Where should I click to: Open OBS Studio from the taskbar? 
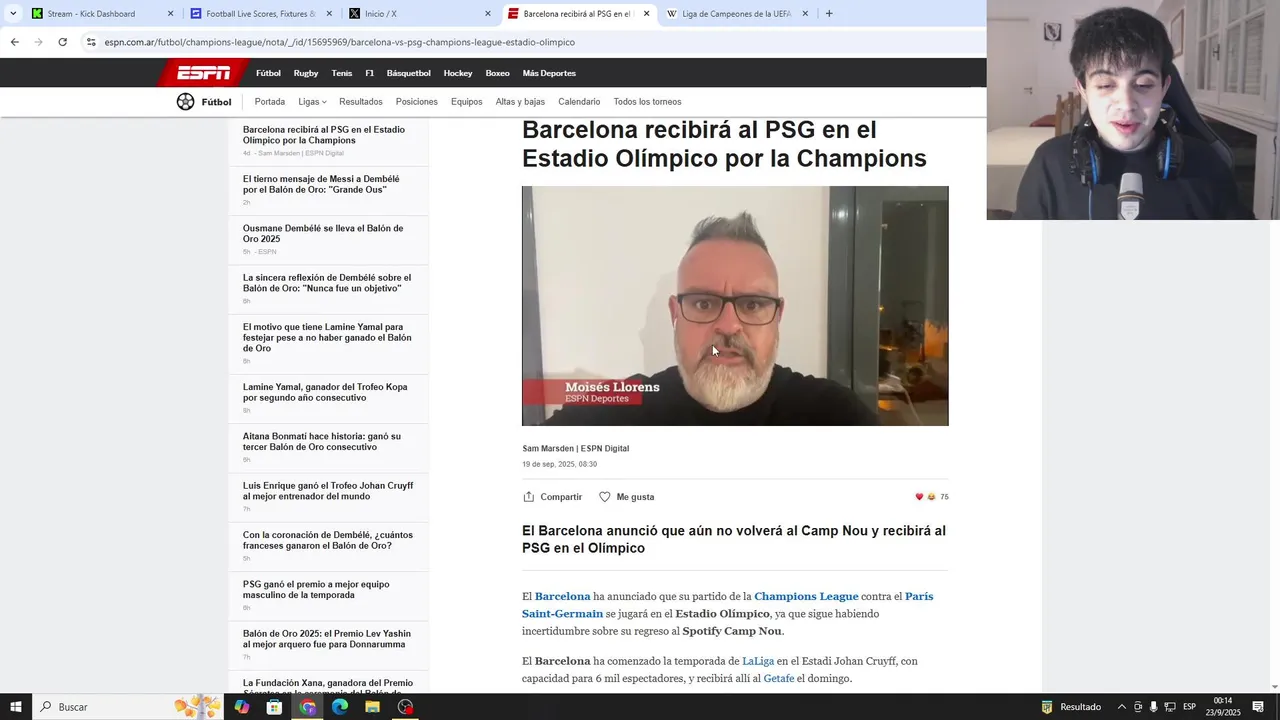coord(405,707)
